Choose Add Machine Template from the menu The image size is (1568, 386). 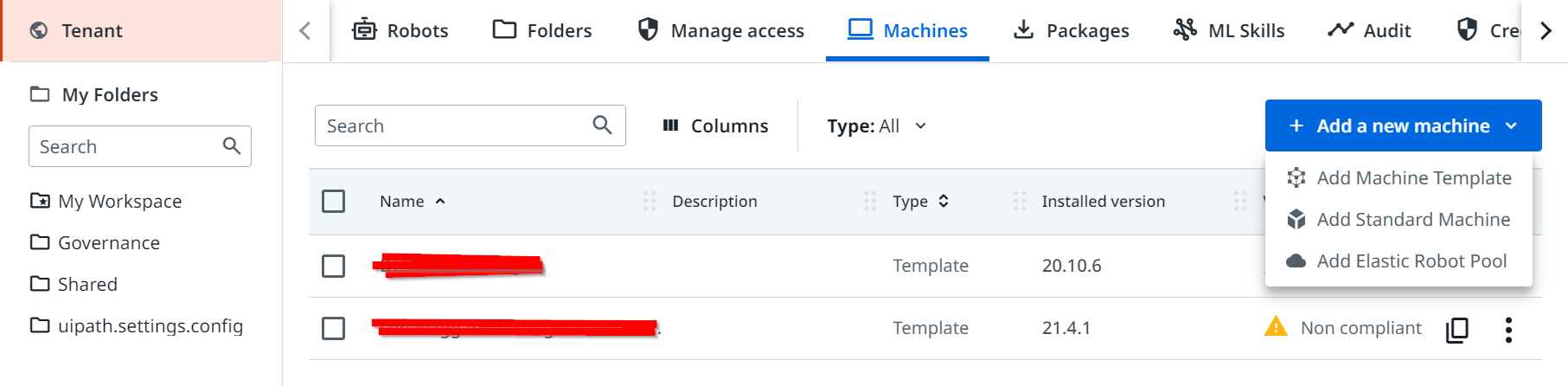(1413, 178)
